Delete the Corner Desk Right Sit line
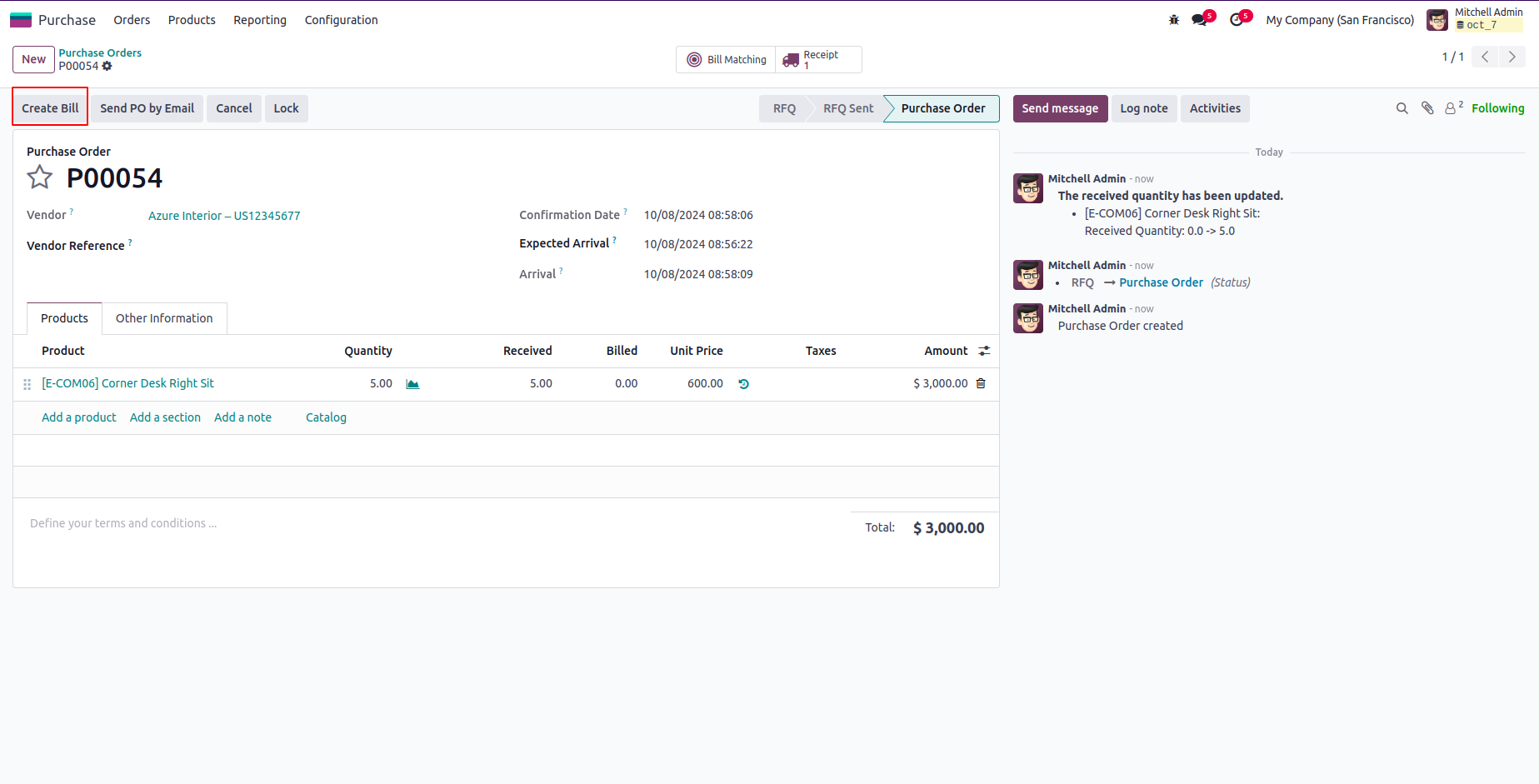The height and width of the screenshot is (784, 1539). click(x=981, y=383)
